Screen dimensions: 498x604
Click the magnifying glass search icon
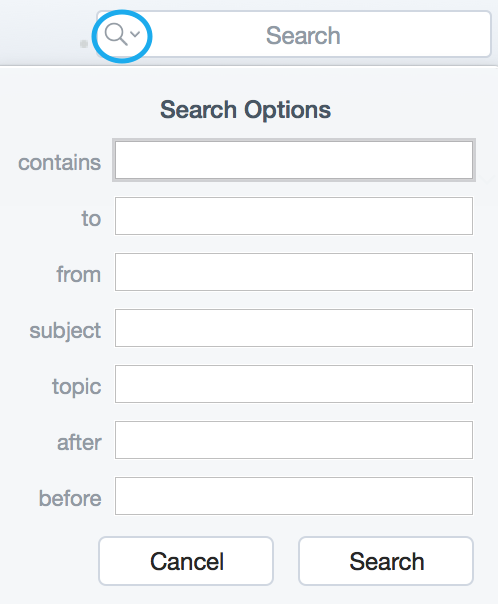(116, 35)
